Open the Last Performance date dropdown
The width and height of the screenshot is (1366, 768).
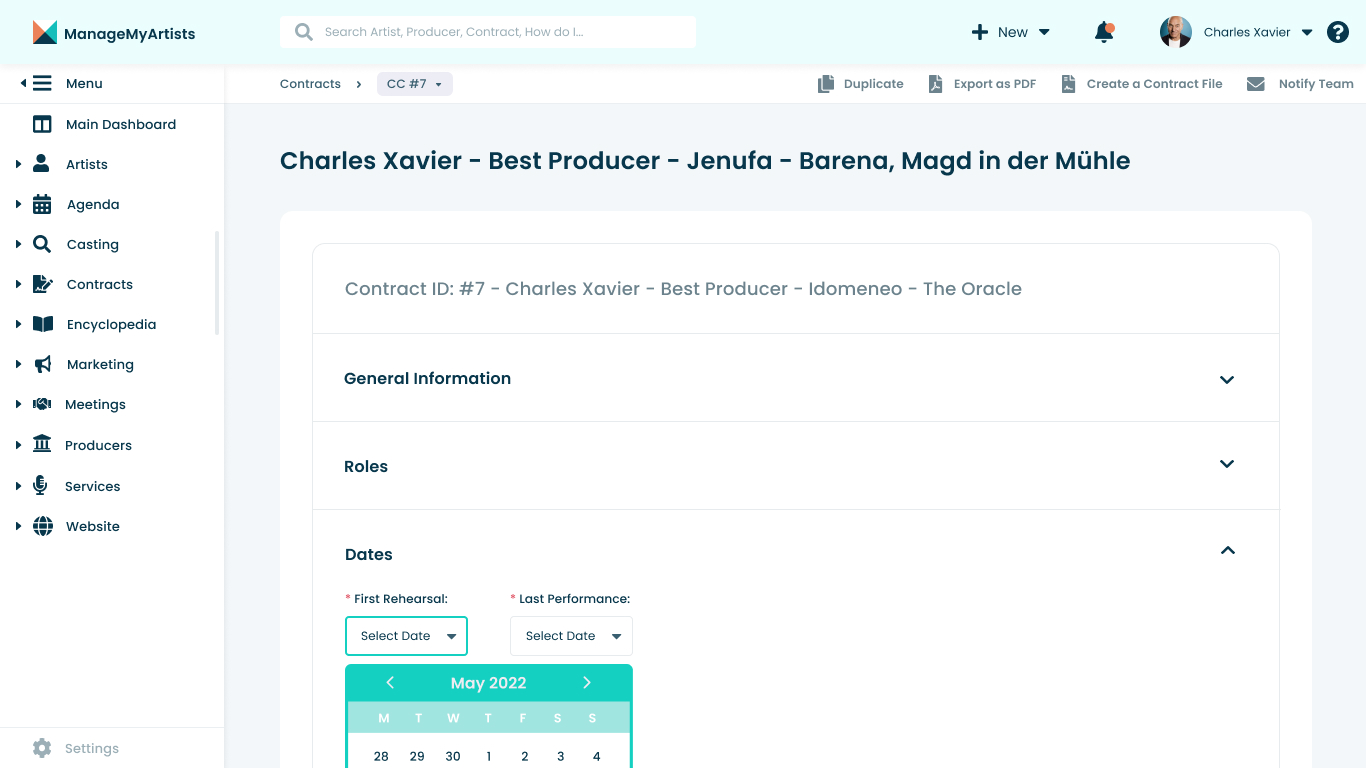point(571,636)
